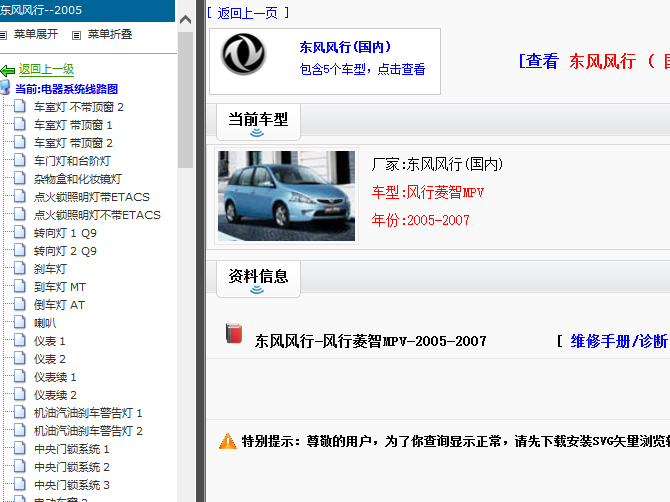670x502 pixels.
Task: Click the 资料信息 section tab
Action: coord(258,279)
